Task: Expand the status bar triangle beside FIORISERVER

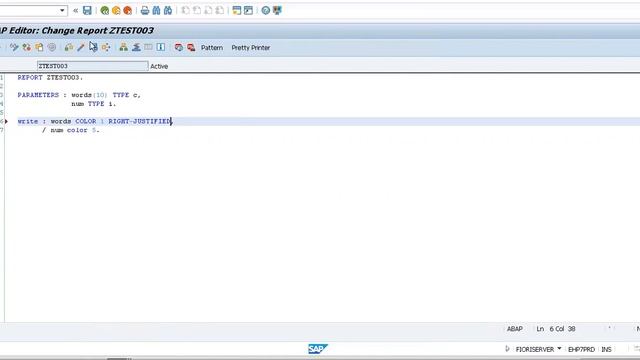Action: (507, 349)
